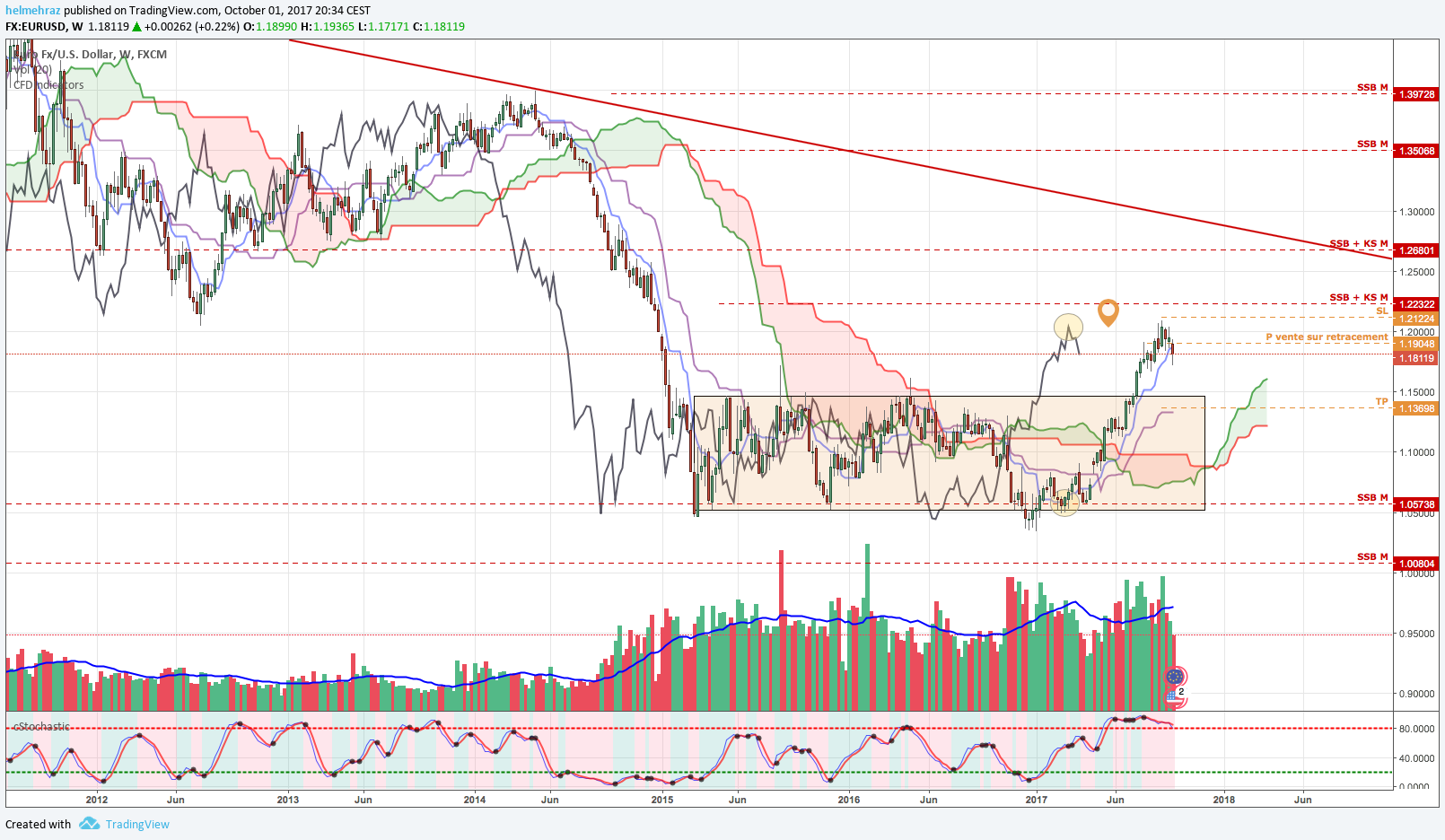1445x840 pixels.
Task: Select the 1.00804 price level label
Action: coord(1417,564)
